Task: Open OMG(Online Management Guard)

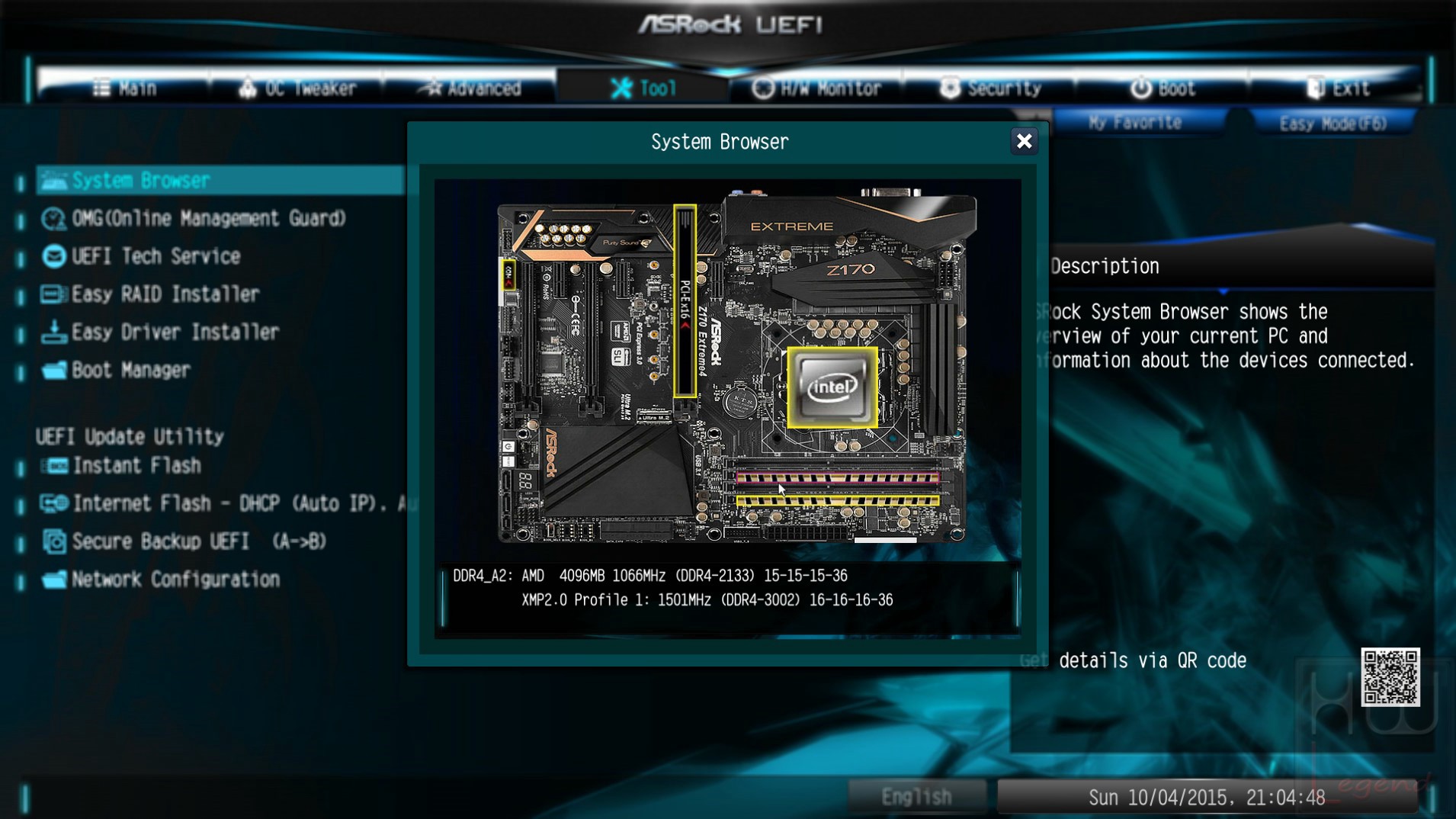Action: (x=209, y=219)
